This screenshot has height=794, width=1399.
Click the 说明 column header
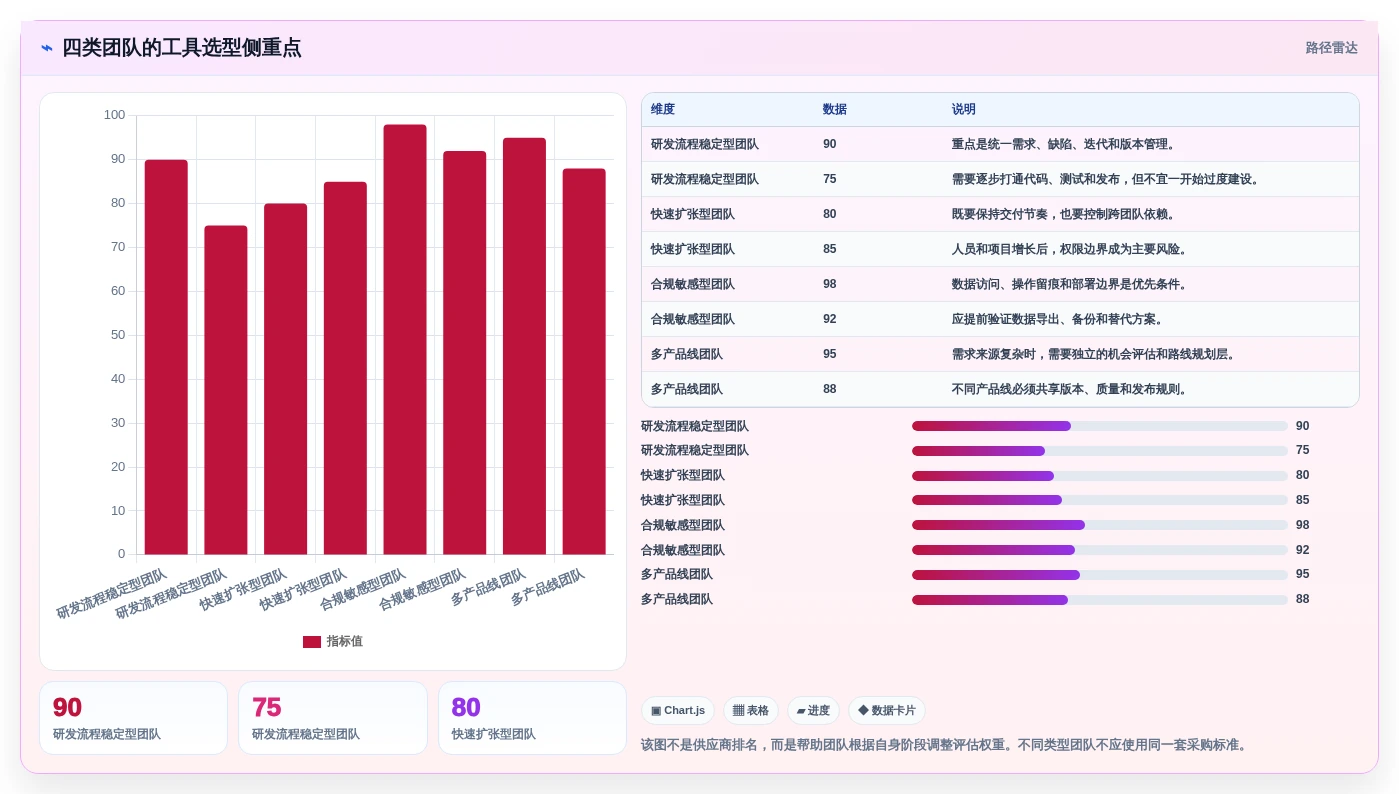click(964, 109)
